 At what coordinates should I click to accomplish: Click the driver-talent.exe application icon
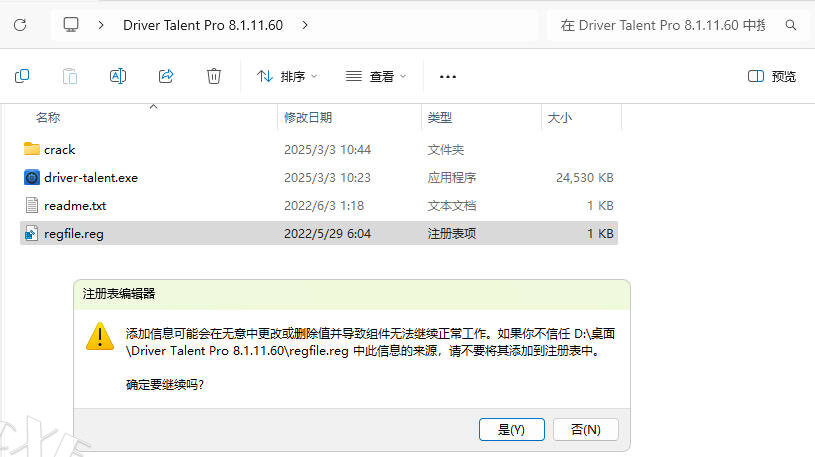pyautogui.click(x=32, y=178)
